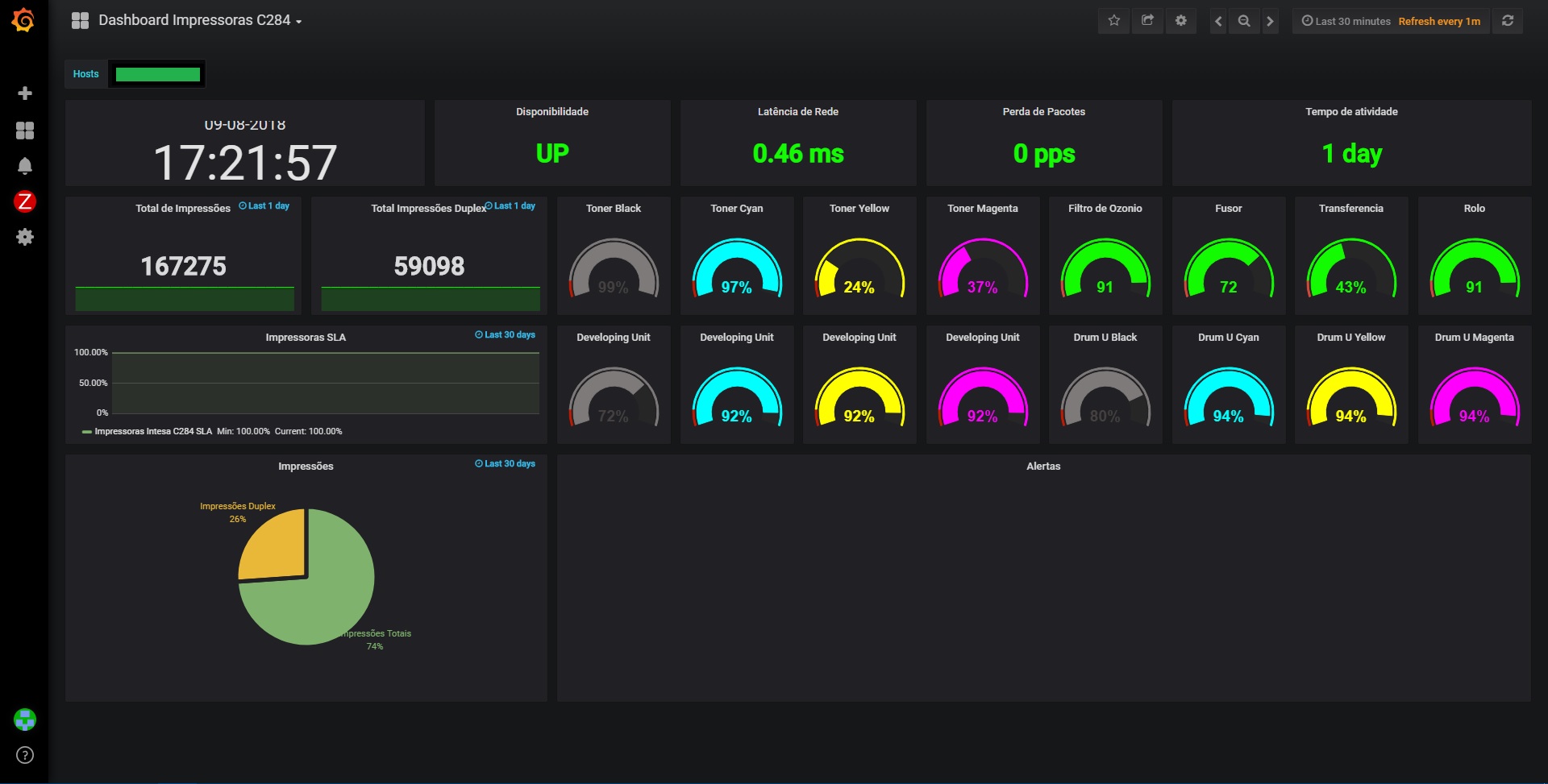Toggle Impressoras Intesa C284 SLA legend series
Image resolution: width=1548 pixels, height=784 pixels.
point(153,432)
